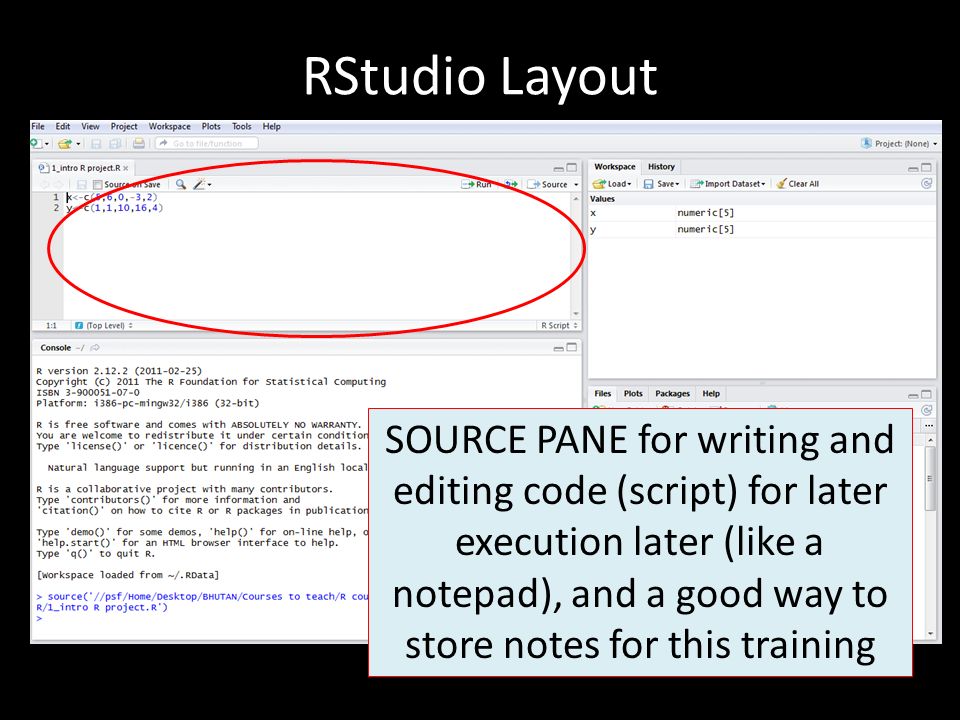Image resolution: width=960 pixels, height=720 pixels.
Task: Minimize the Console pane
Action: click(558, 348)
